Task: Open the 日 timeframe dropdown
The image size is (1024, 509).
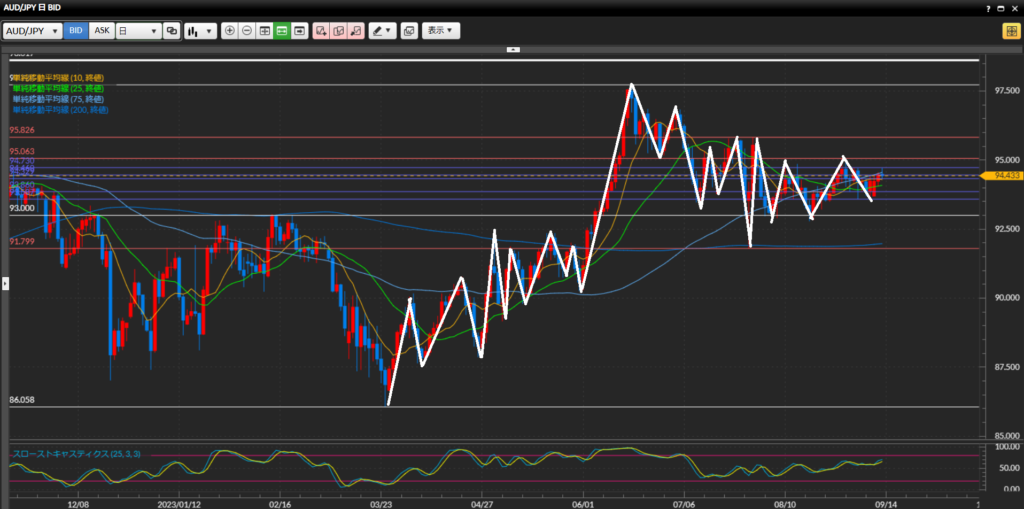Action: [138, 31]
